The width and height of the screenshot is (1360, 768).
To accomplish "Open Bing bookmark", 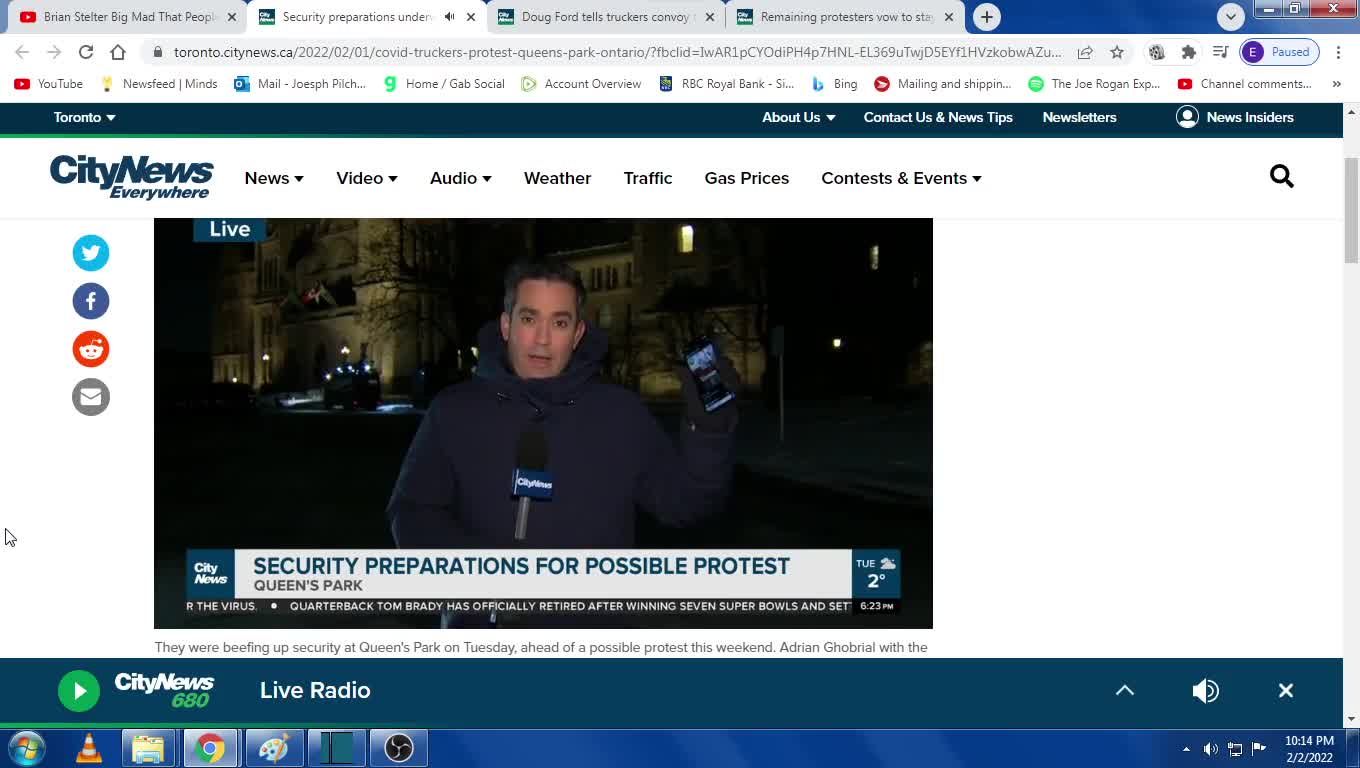I will coord(834,84).
